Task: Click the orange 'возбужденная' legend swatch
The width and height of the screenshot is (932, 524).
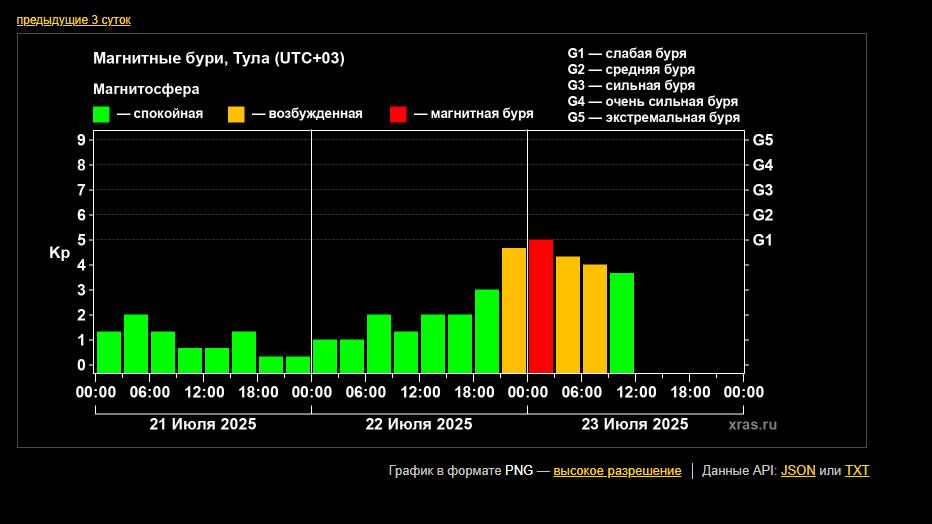Action: [x=236, y=114]
